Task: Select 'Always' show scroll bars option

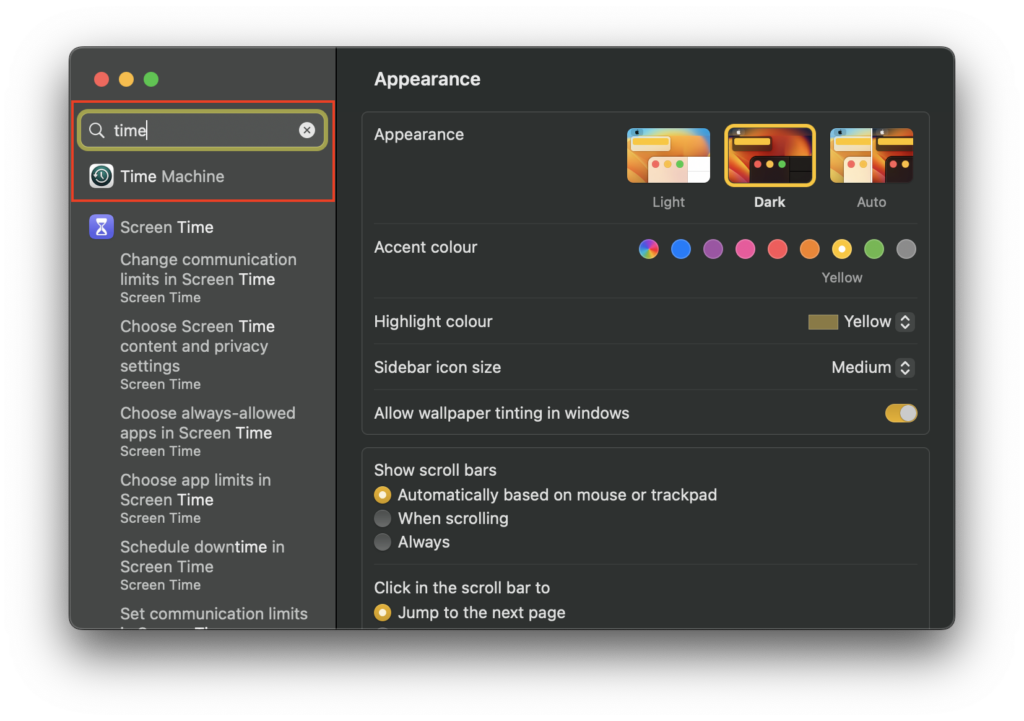Action: 383,542
